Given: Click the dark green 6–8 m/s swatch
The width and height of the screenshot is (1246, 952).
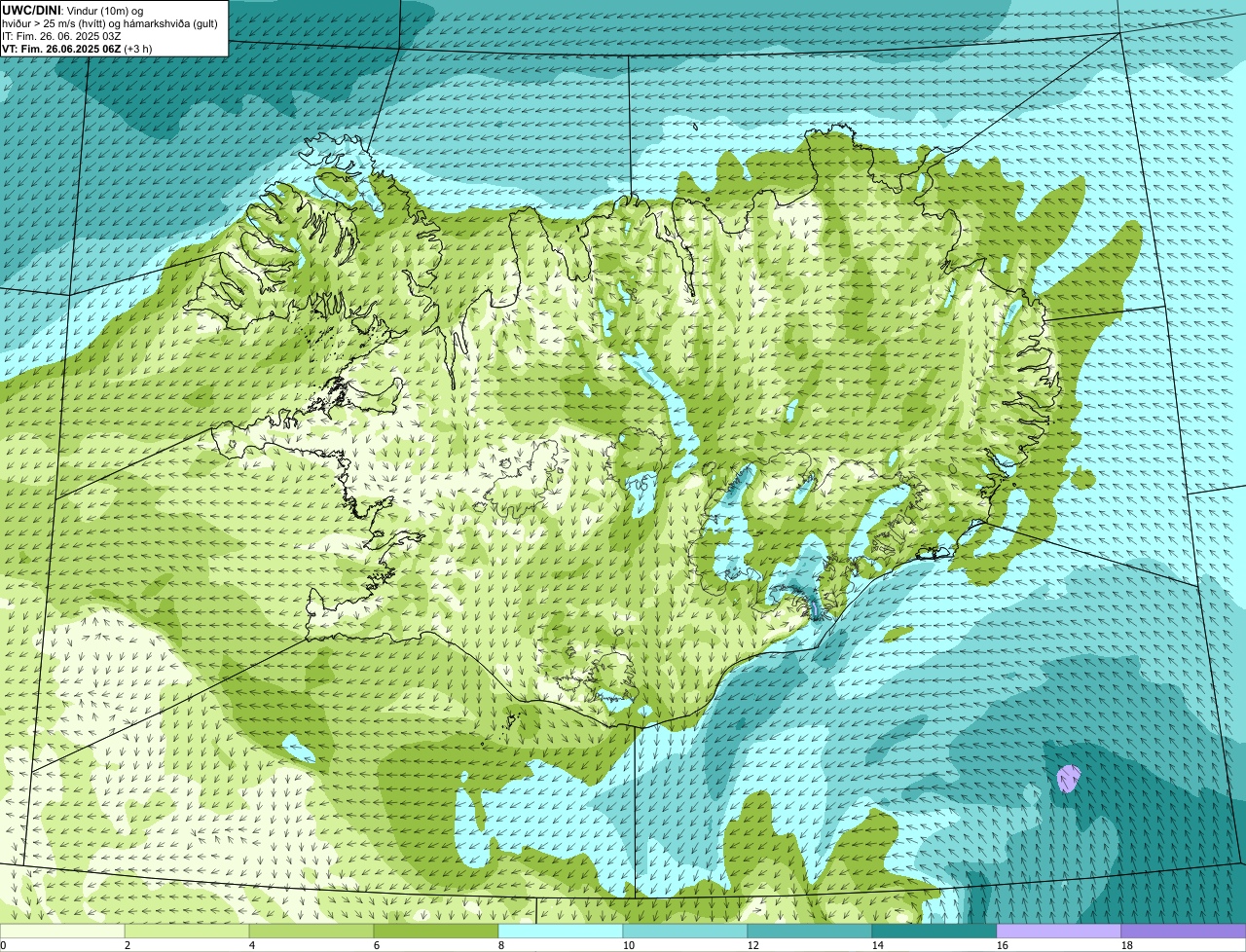Looking at the screenshot, I should coord(436,932).
